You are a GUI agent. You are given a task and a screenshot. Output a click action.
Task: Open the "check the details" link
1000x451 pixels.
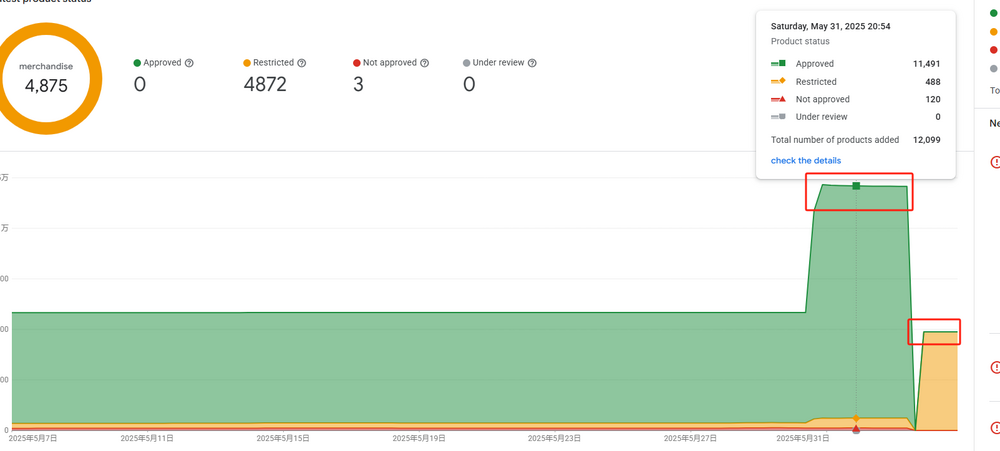coord(805,160)
